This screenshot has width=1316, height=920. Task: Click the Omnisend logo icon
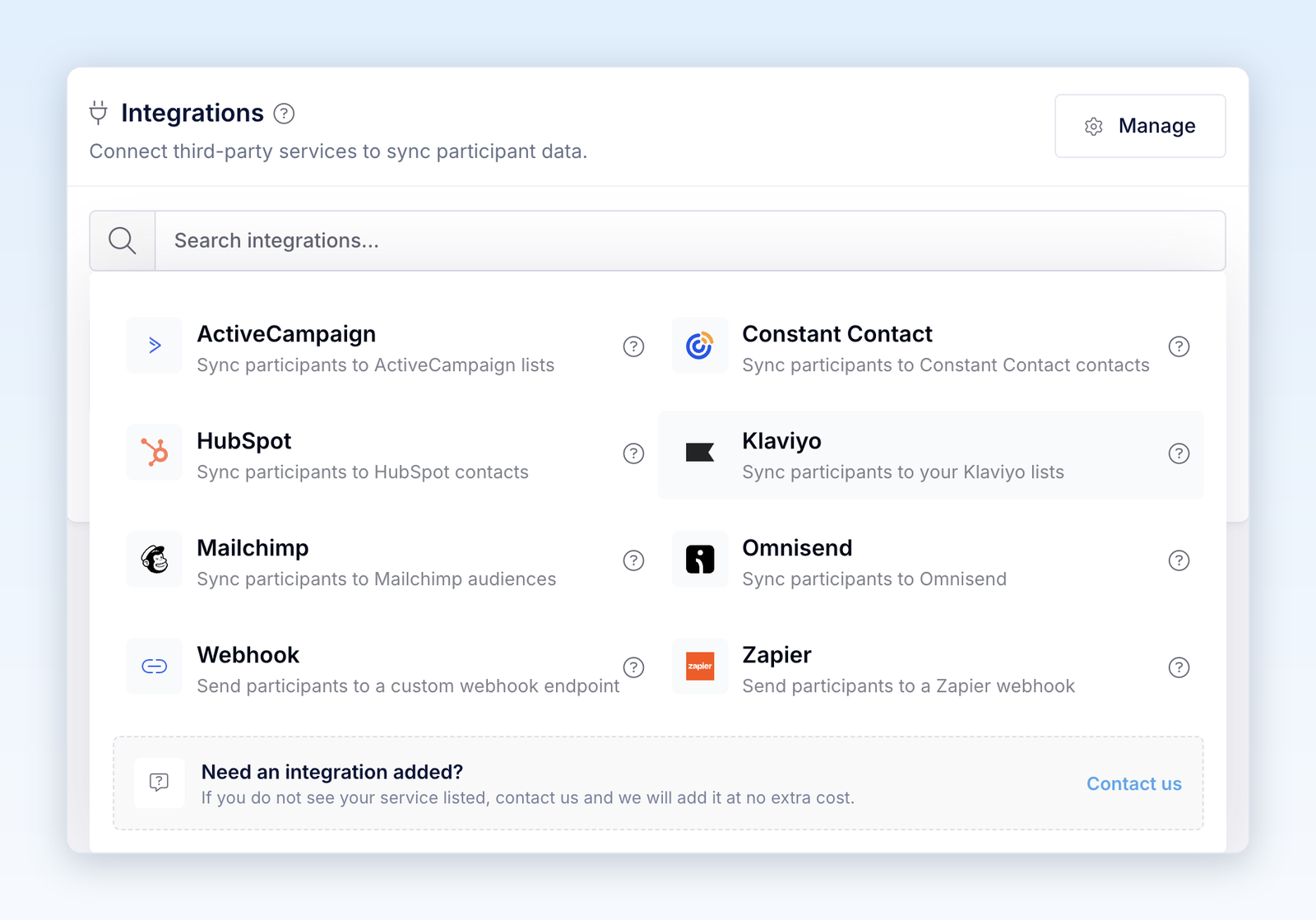tap(700, 560)
